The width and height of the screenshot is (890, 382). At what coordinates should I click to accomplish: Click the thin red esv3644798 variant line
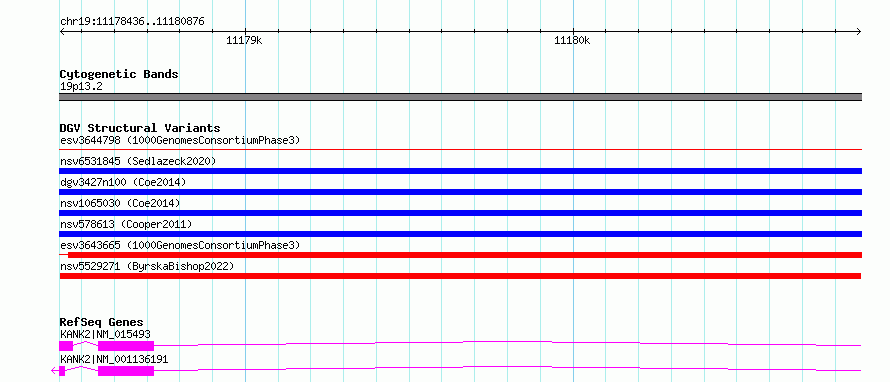[460, 150]
